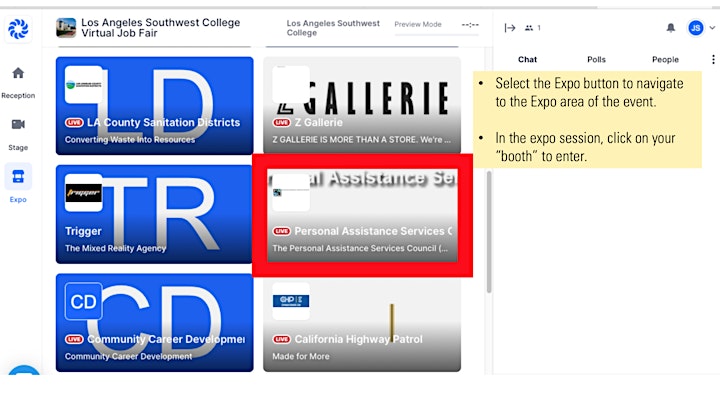Click the LA County Sanitation logo badge
The image size is (720, 405).
[84, 84]
